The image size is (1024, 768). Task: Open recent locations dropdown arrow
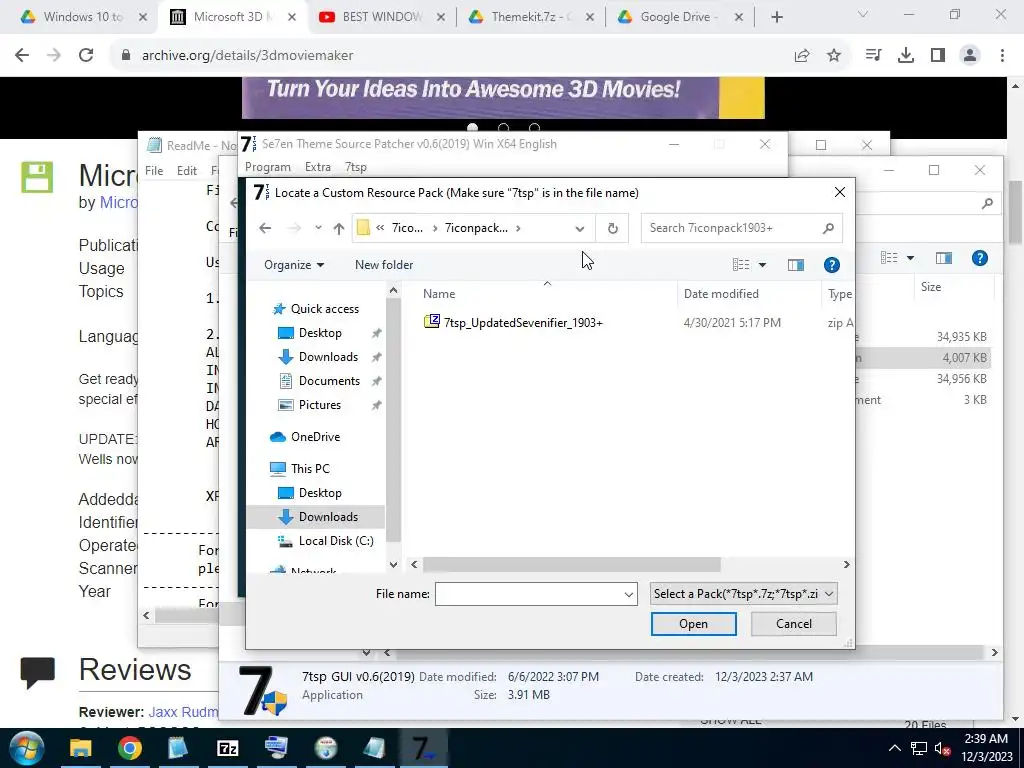[x=318, y=228]
